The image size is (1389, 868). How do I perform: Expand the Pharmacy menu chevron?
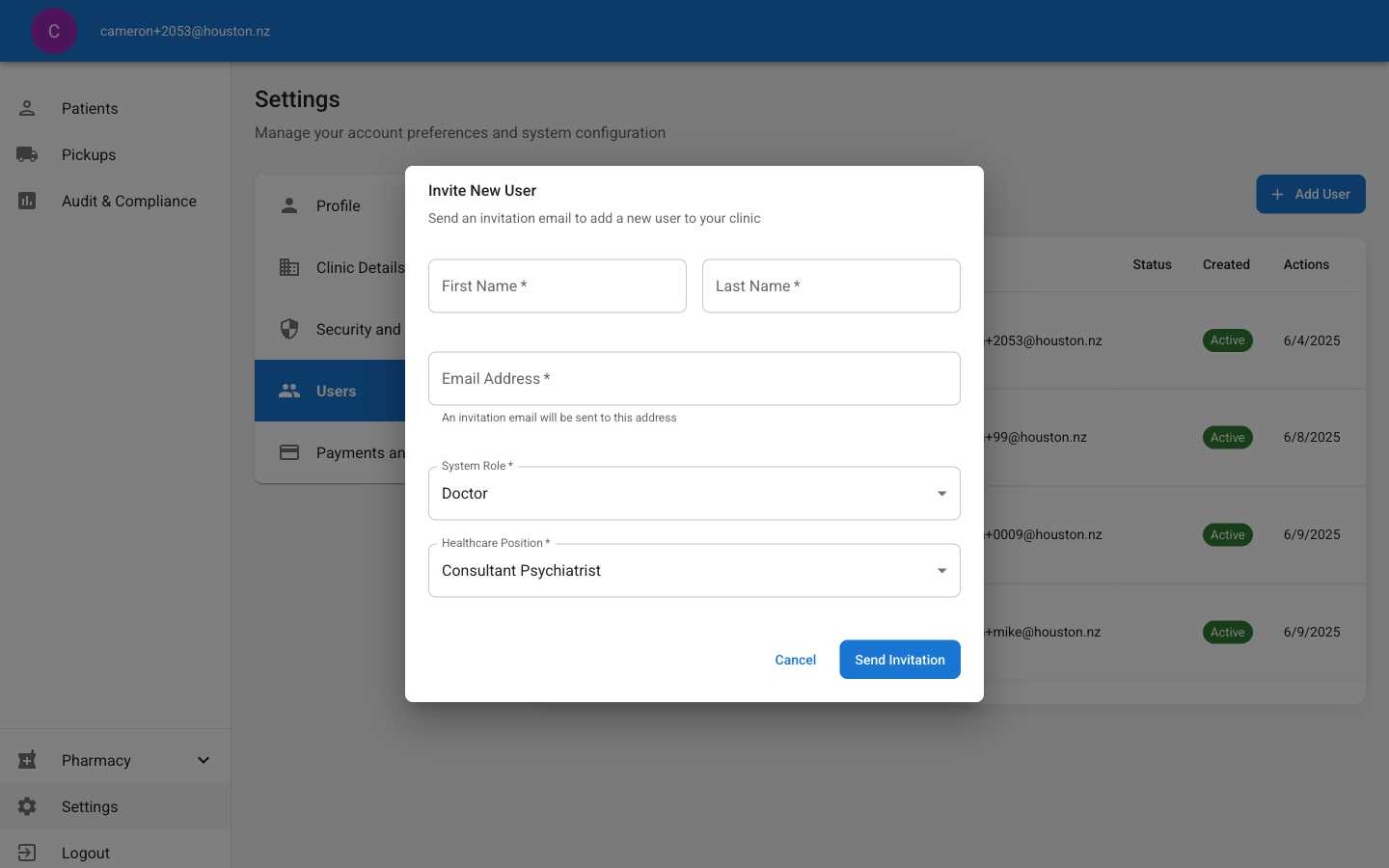[x=204, y=760]
